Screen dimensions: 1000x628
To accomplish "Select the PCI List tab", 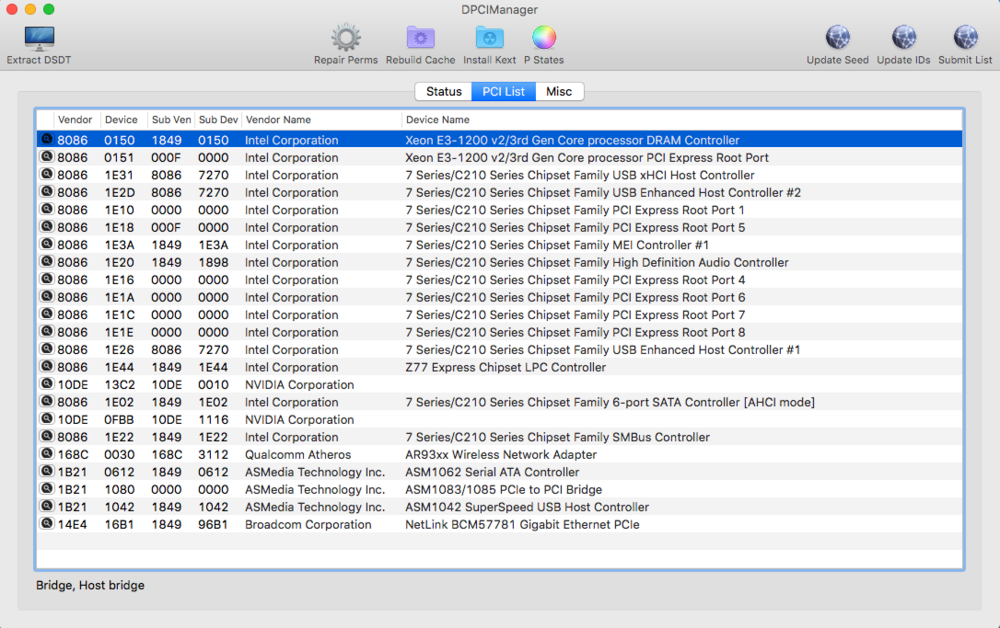I will tap(503, 92).
